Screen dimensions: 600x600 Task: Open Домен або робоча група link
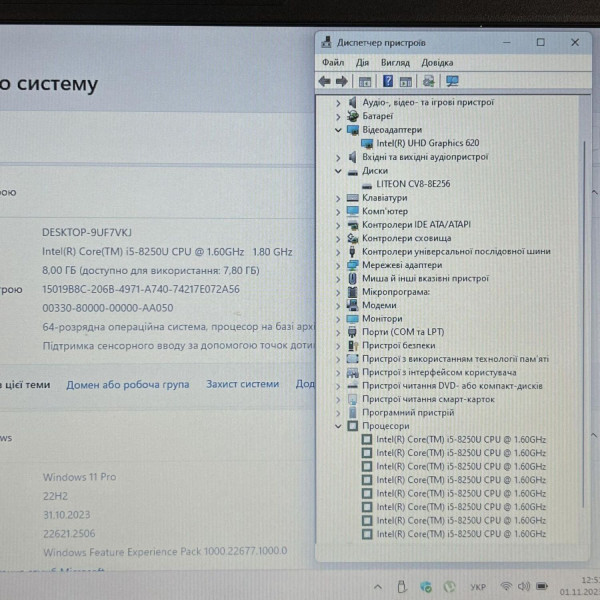tap(128, 385)
